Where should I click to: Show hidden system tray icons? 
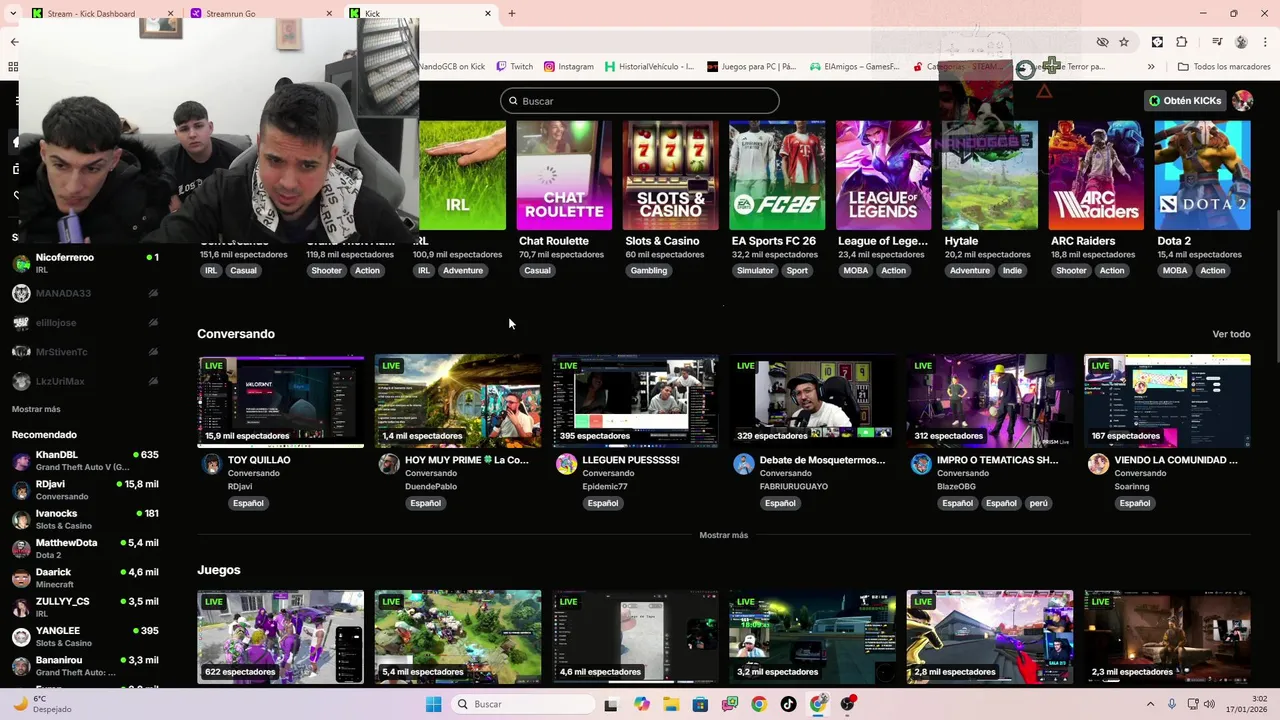click(x=1150, y=704)
